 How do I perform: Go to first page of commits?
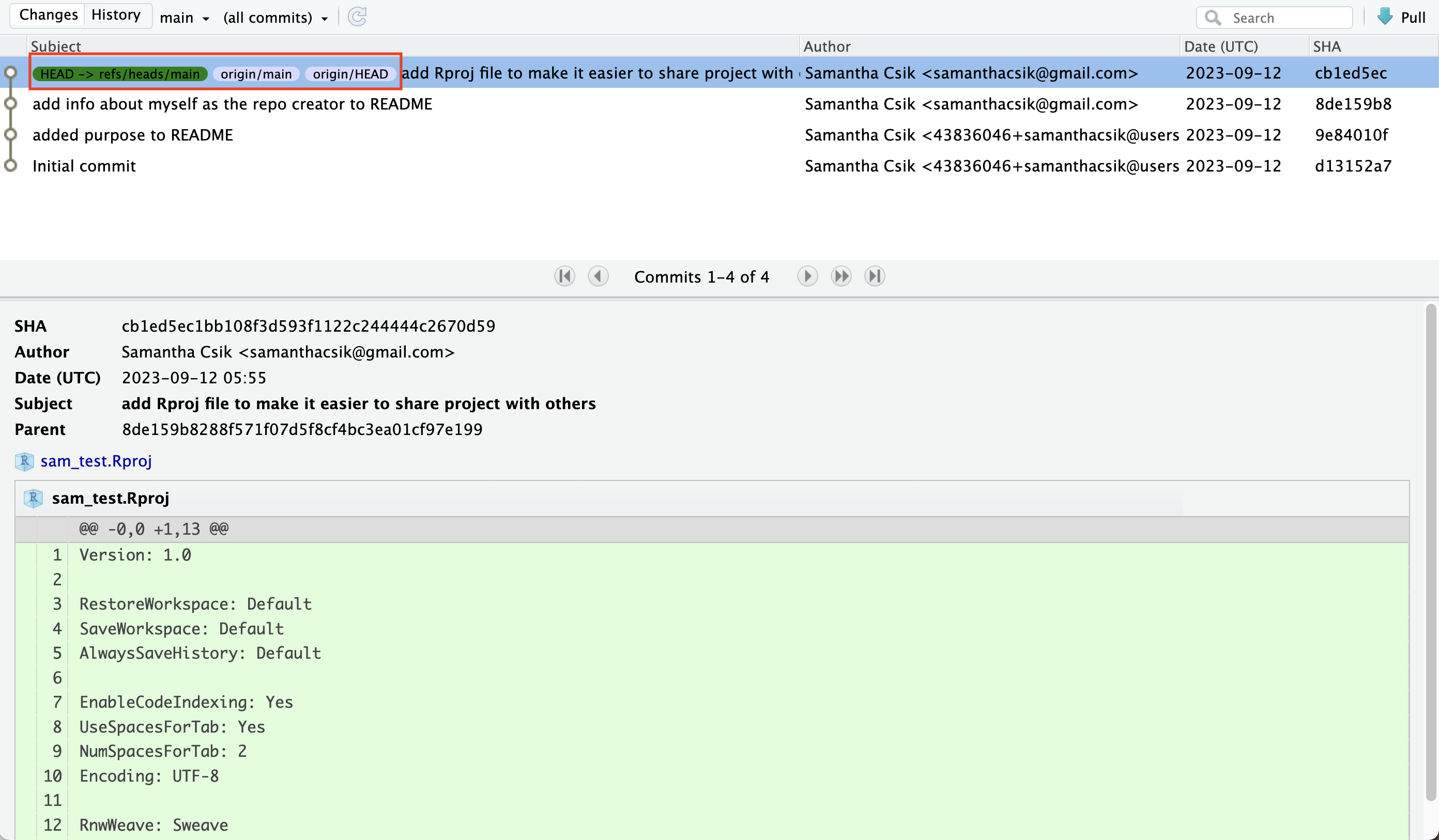tap(564, 277)
